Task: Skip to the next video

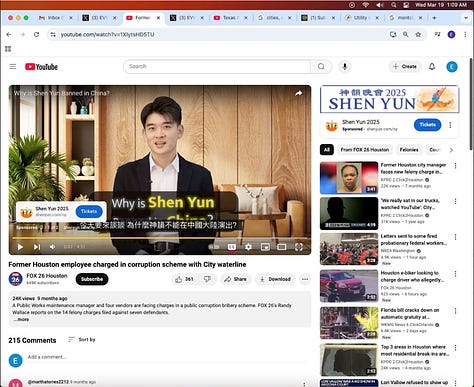Action: (37, 247)
